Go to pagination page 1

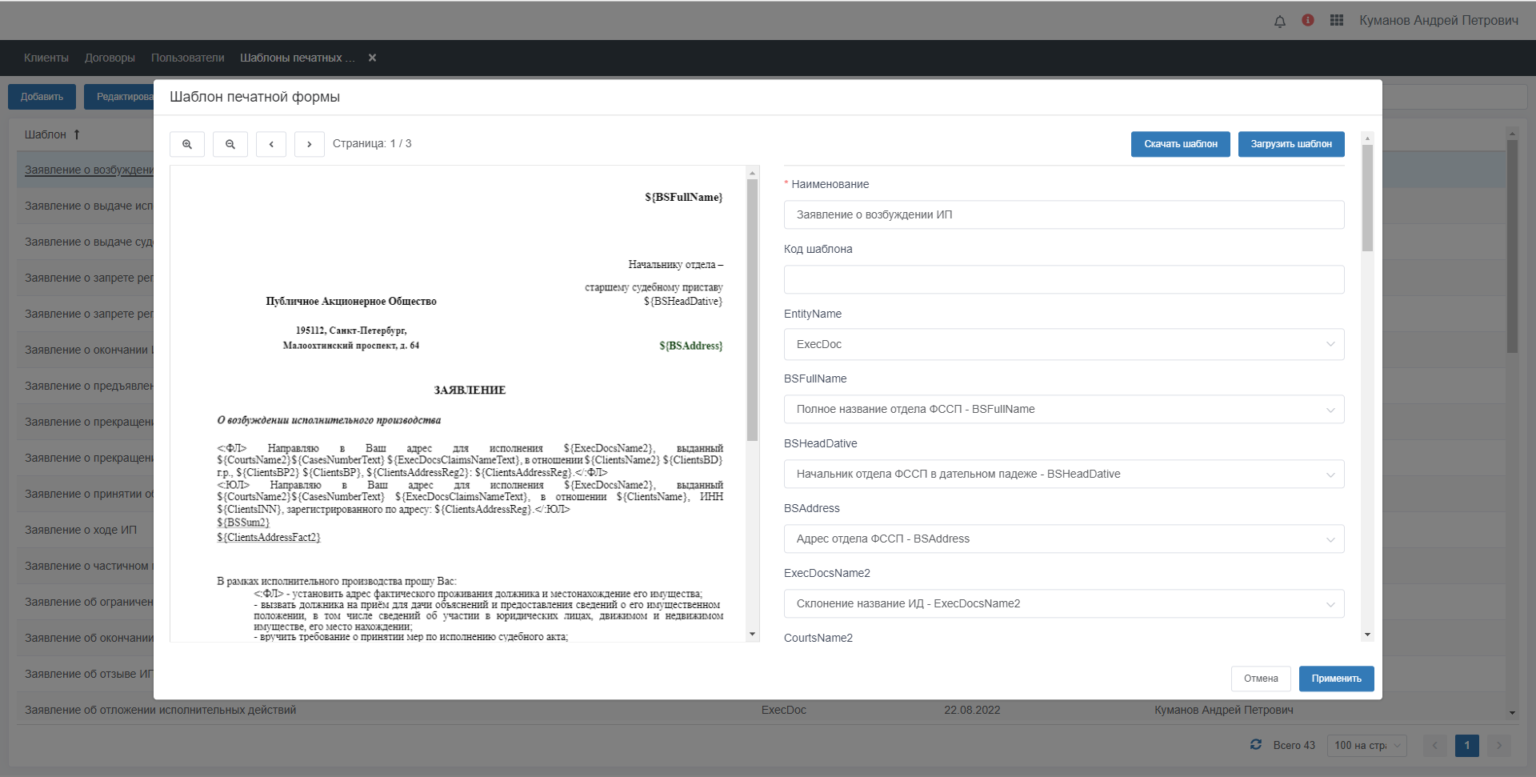(x=1467, y=746)
